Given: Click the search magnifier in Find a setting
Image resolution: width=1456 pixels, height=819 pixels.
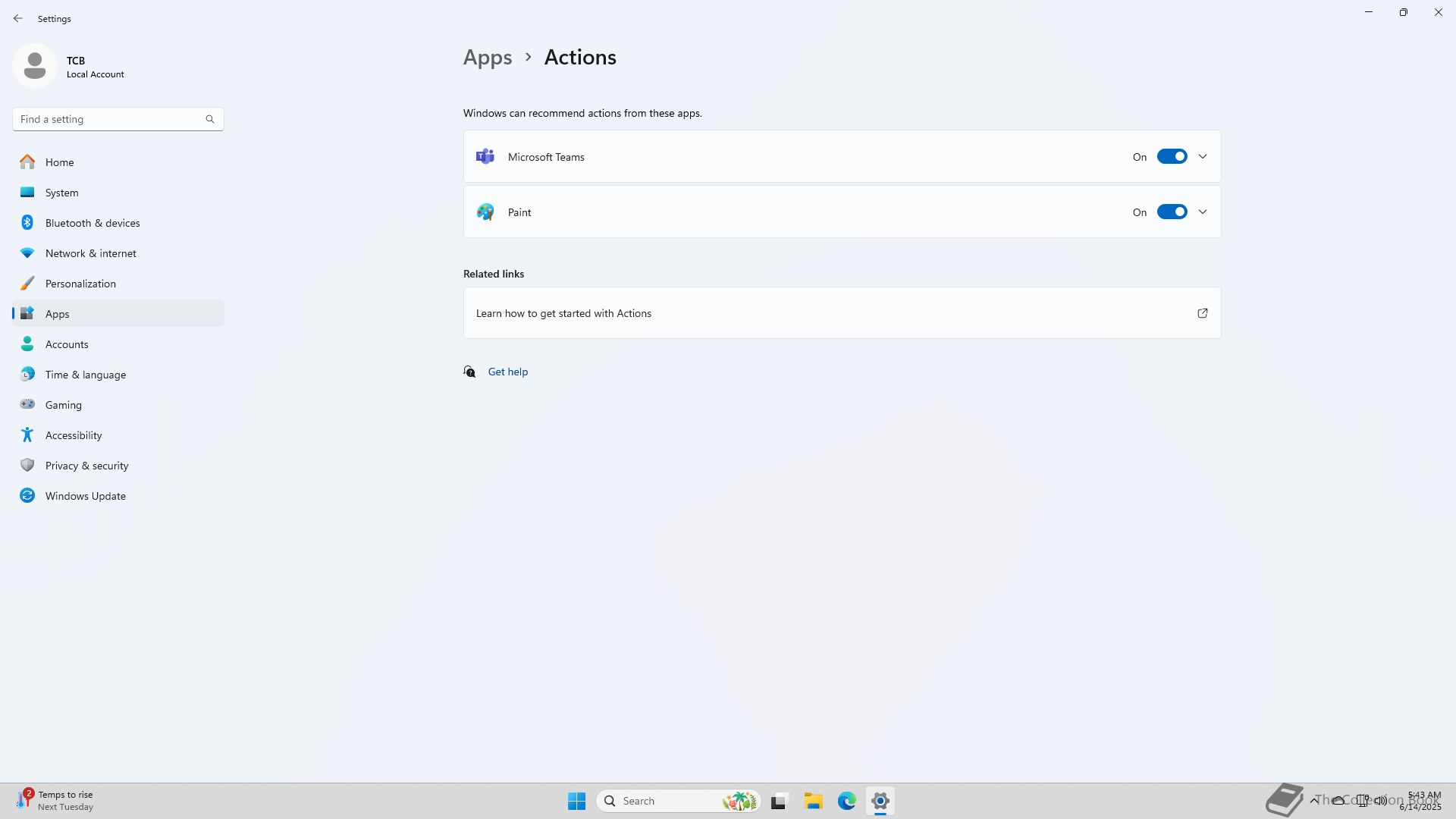Looking at the screenshot, I should (210, 119).
